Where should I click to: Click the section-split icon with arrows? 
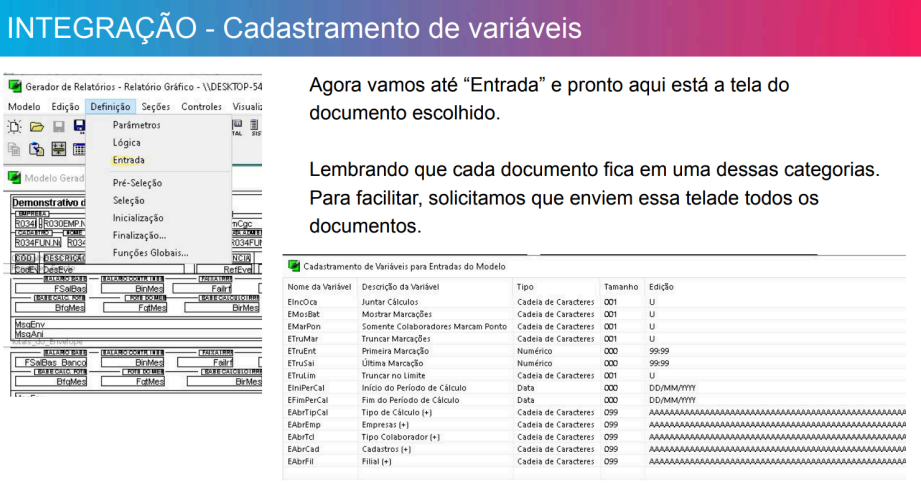[x=58, y=149]
